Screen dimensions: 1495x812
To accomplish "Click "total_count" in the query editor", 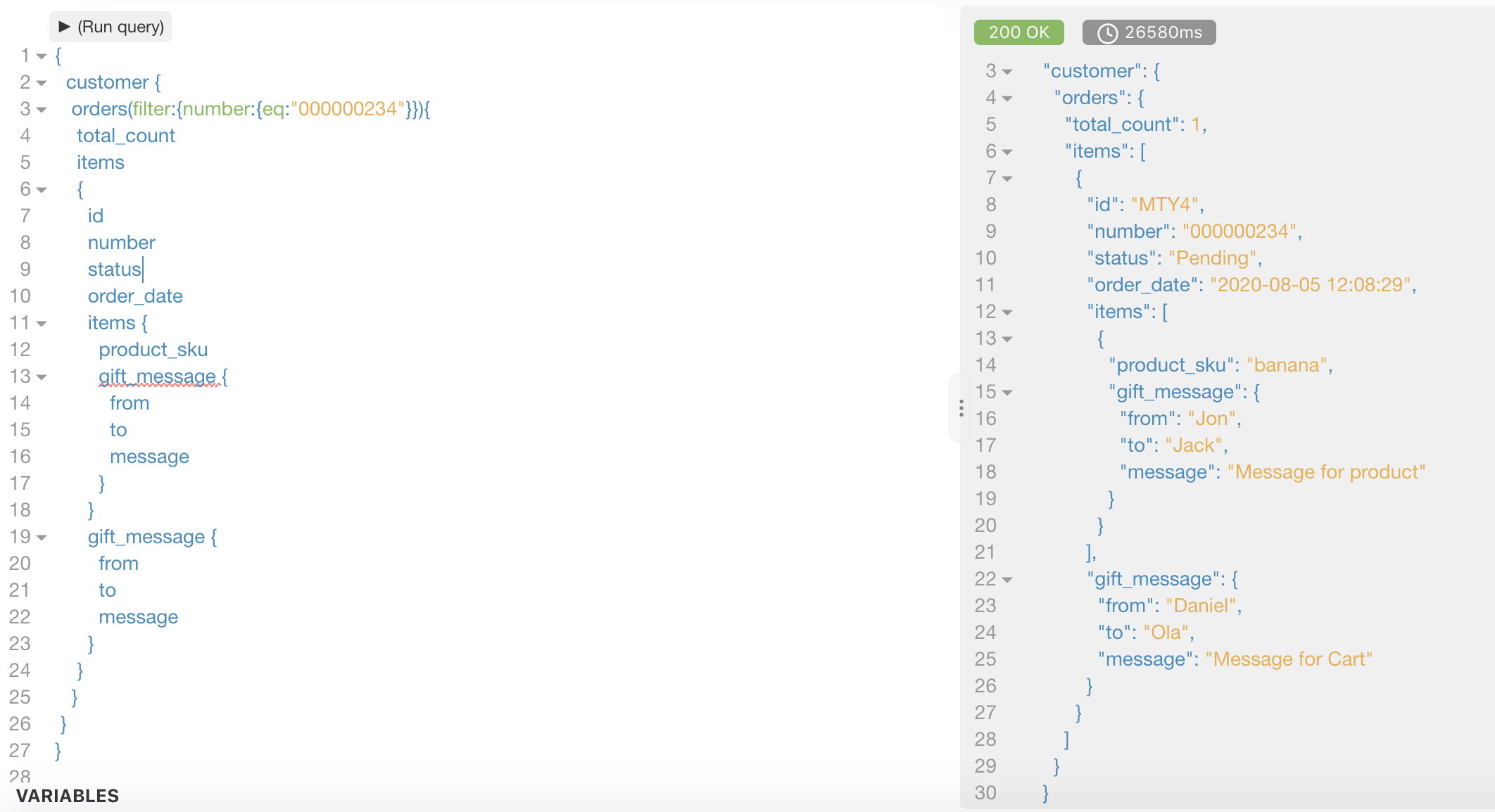I will pos(126,136).
